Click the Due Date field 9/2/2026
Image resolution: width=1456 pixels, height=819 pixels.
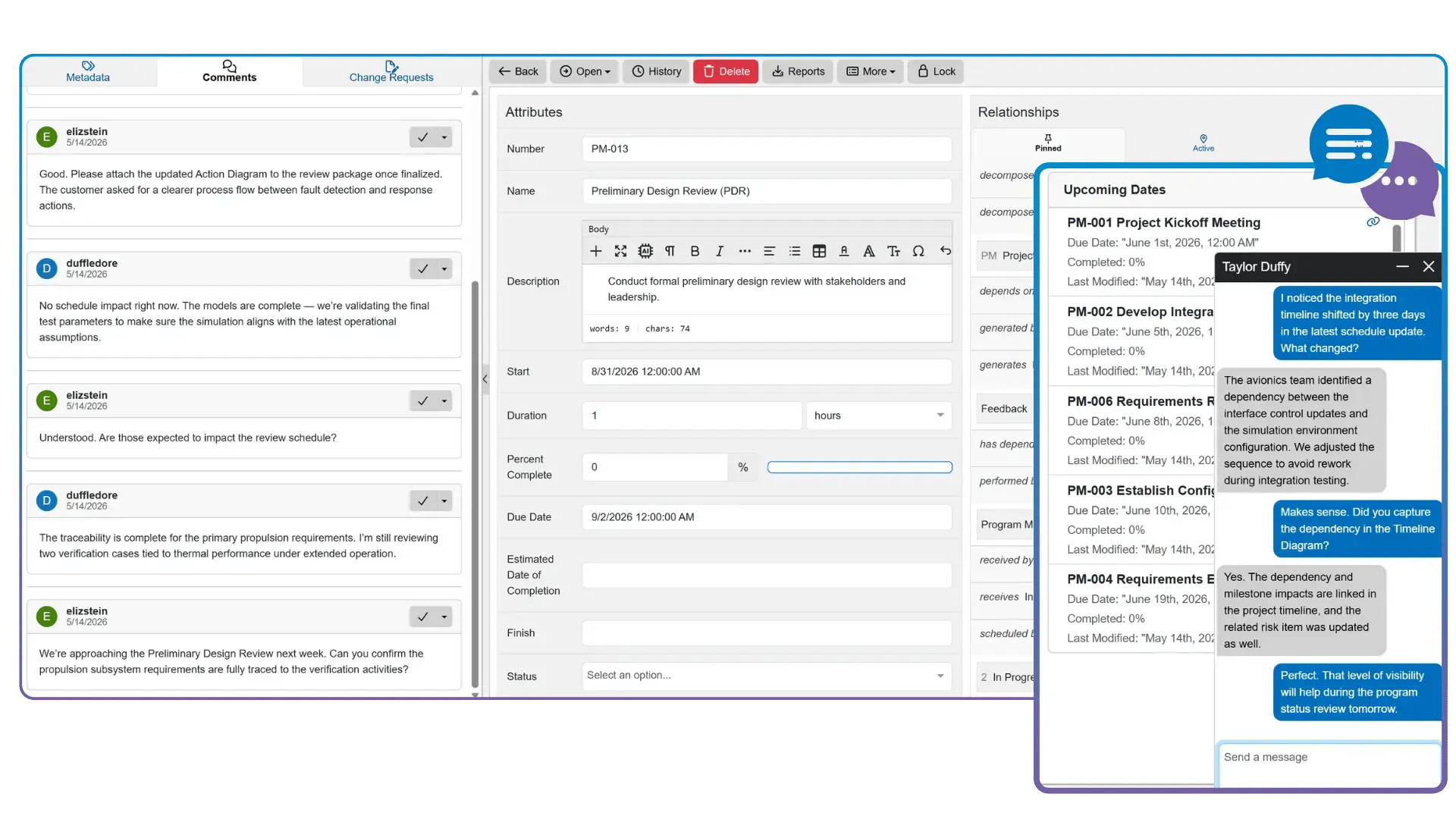coord(767,517)
